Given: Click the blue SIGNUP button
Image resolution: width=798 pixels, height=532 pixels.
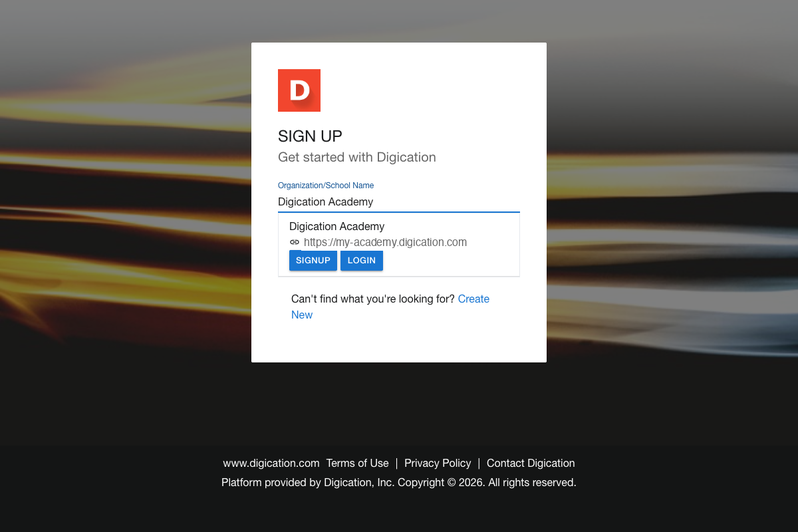Looking at the screenshot, I should (x=313, y=261).
